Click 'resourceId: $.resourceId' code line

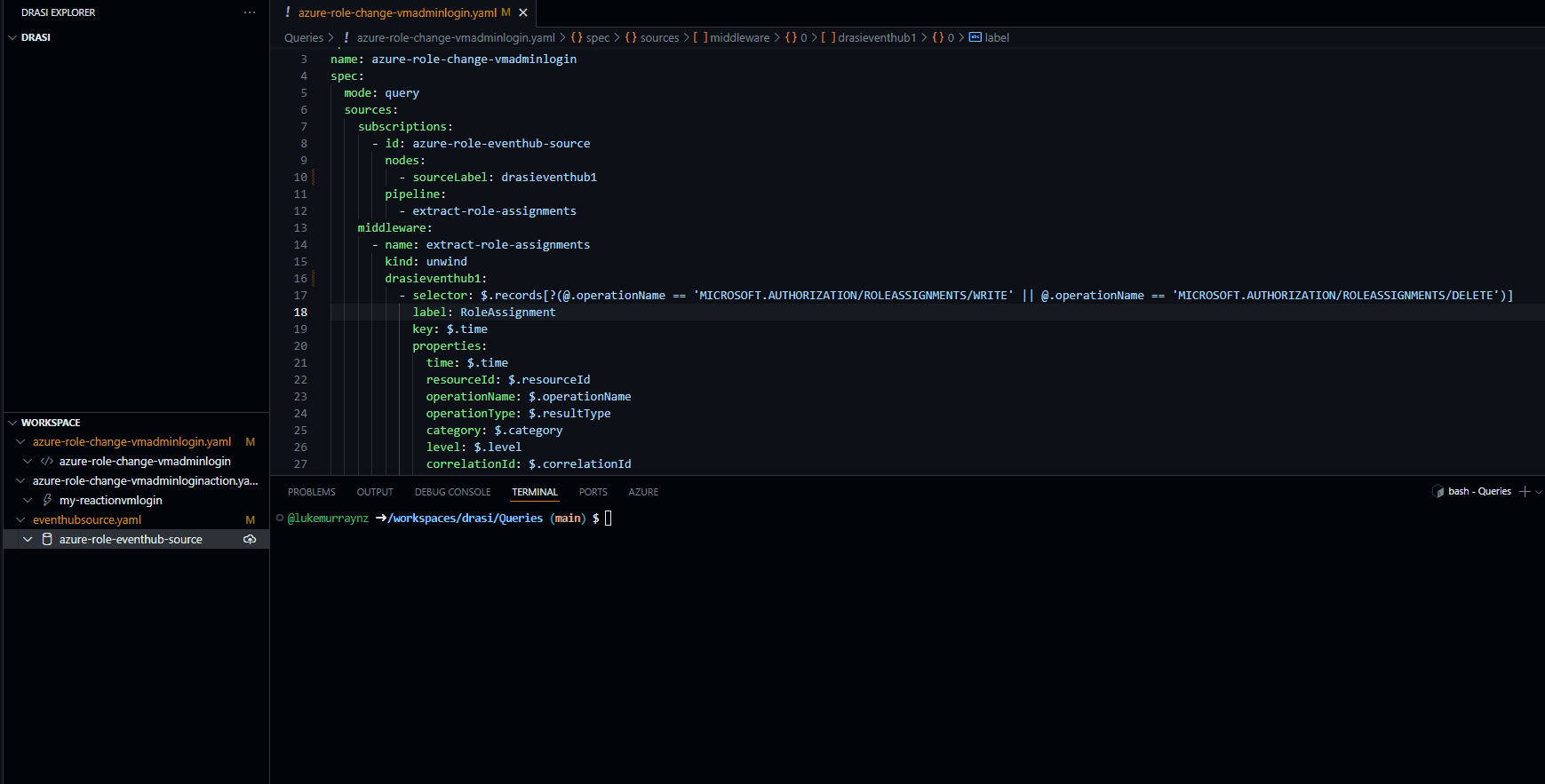tap(508, 379)
